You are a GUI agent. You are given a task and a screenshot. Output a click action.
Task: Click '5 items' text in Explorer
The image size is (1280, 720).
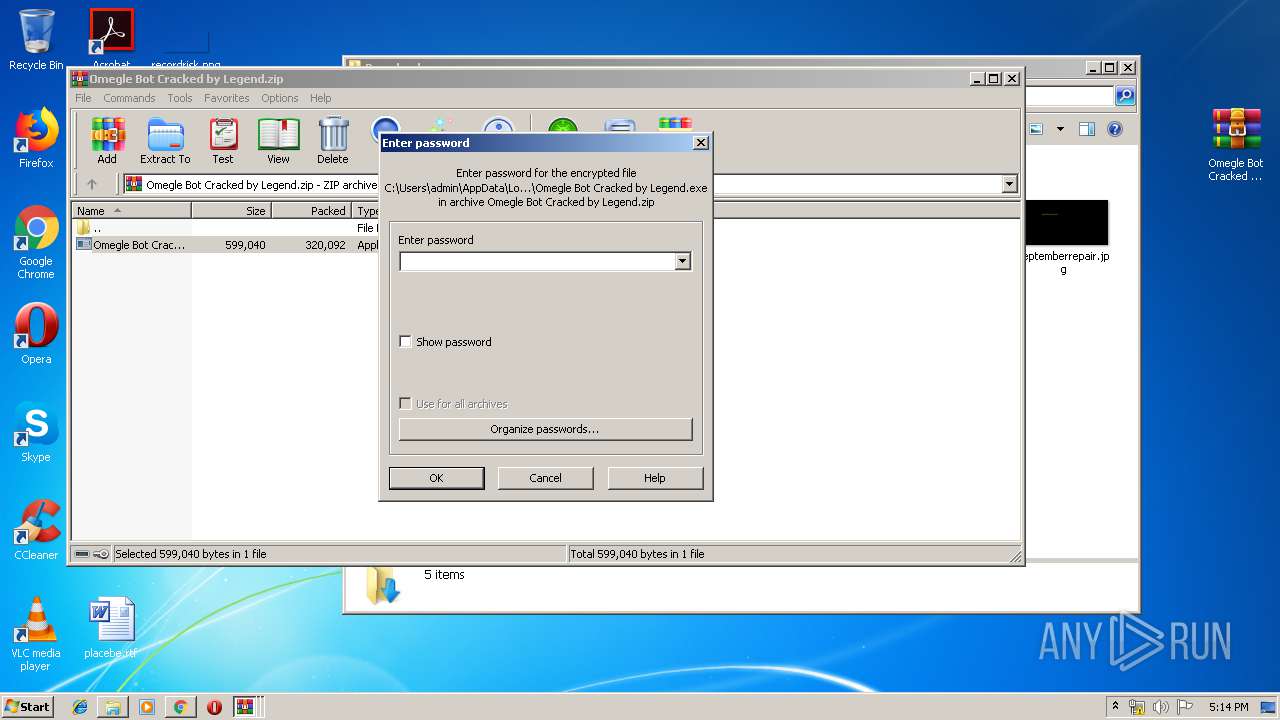point(444,575)
